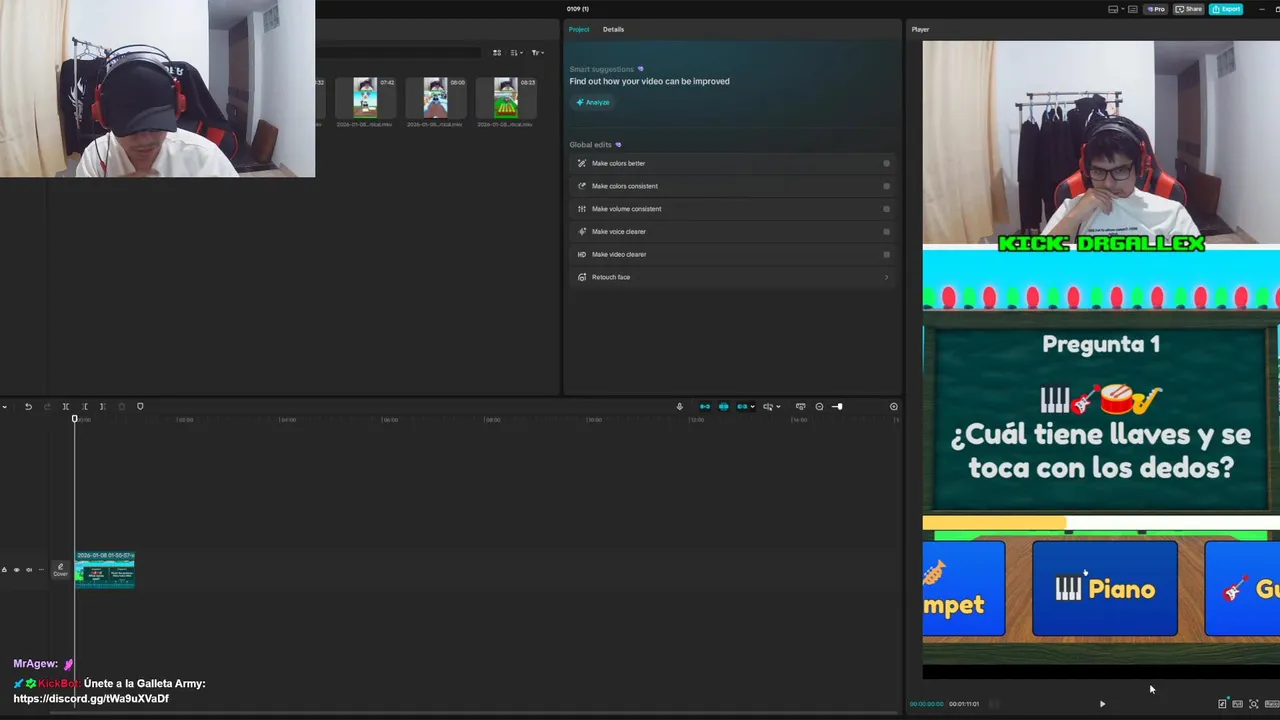Toggle clip linkage in timeline
Image resolution: width=1280 pixels, height=720 pixels.
742,406
